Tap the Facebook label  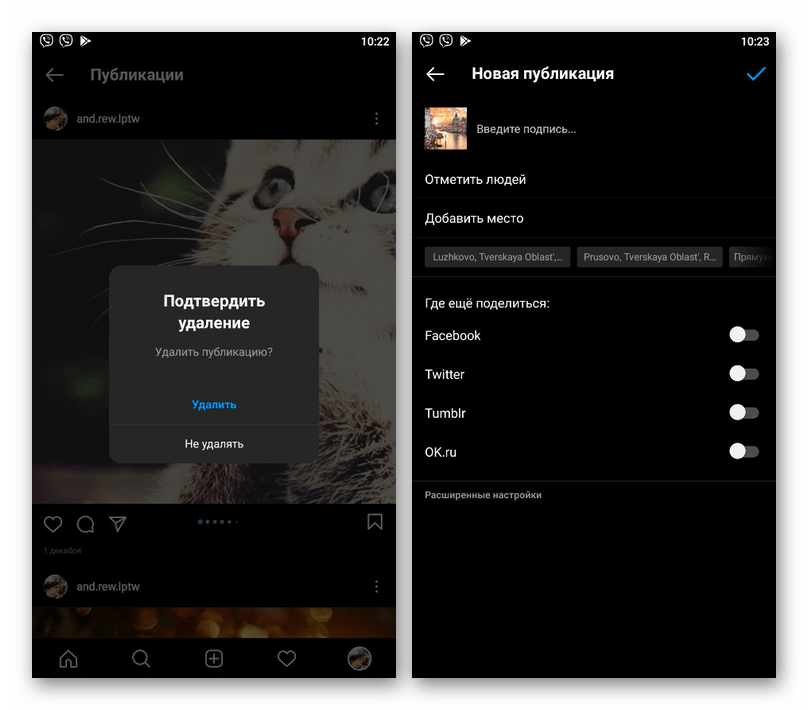click(452, 335)
